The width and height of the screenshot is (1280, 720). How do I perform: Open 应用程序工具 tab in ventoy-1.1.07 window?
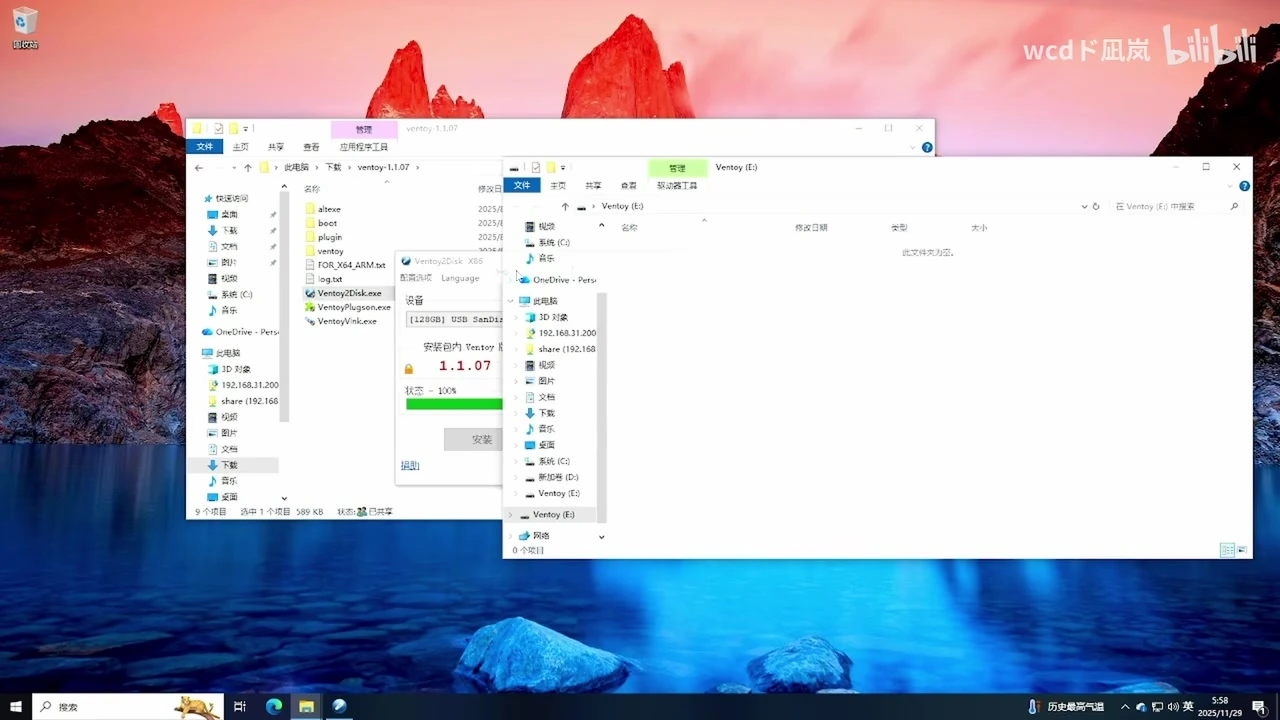click(x=364, y=147)
